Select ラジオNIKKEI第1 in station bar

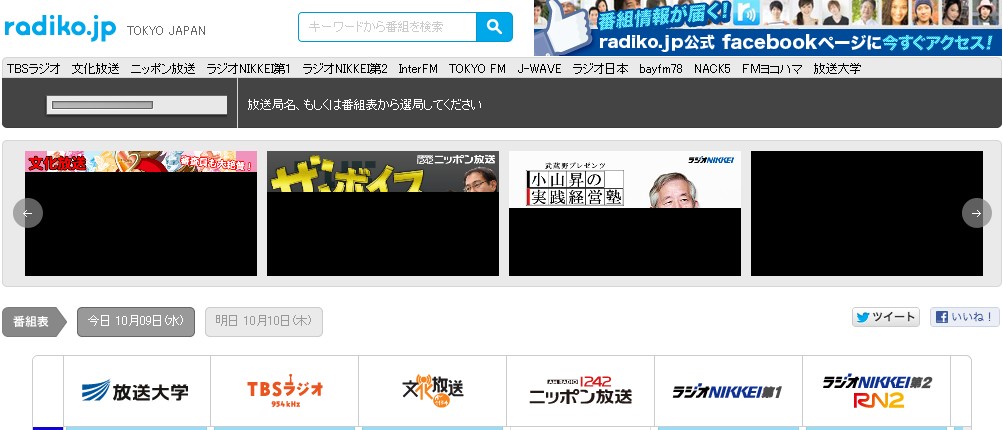click(249, 68)
